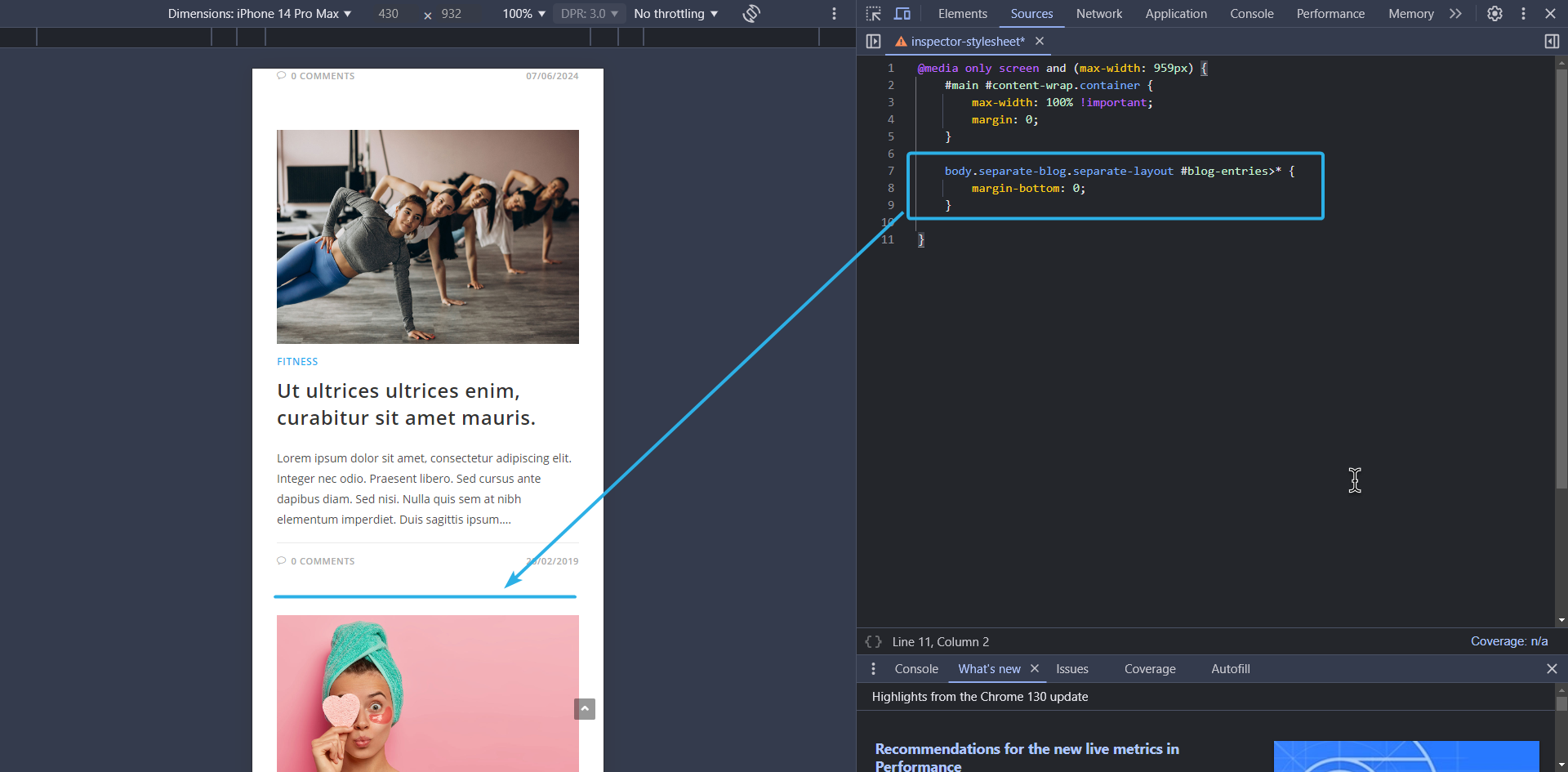Open the Console tab in top bar
This screenshot has height=772, width=1568.
[x=1252, y=14]
